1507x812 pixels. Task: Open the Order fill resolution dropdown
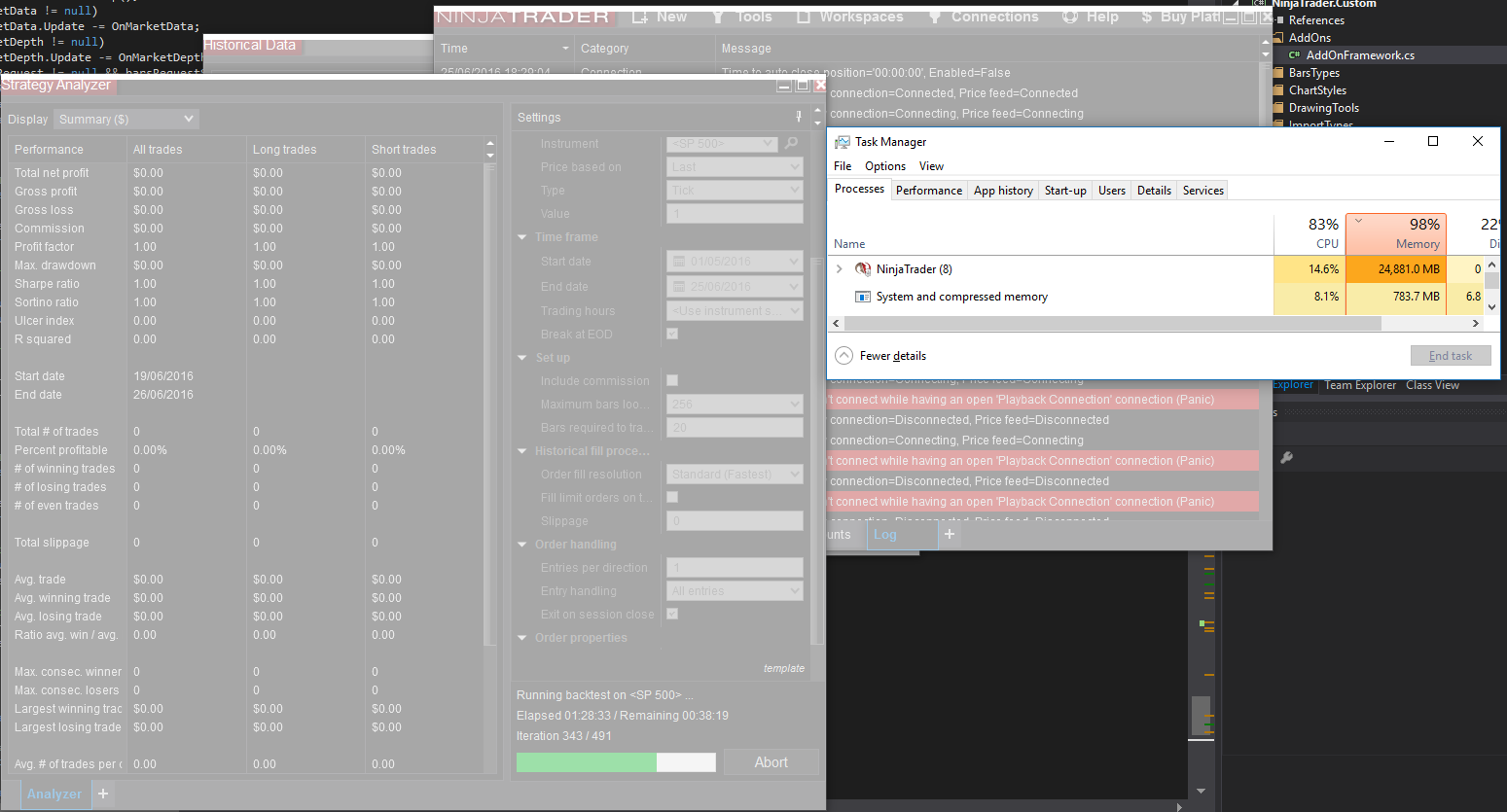(735, 475)
